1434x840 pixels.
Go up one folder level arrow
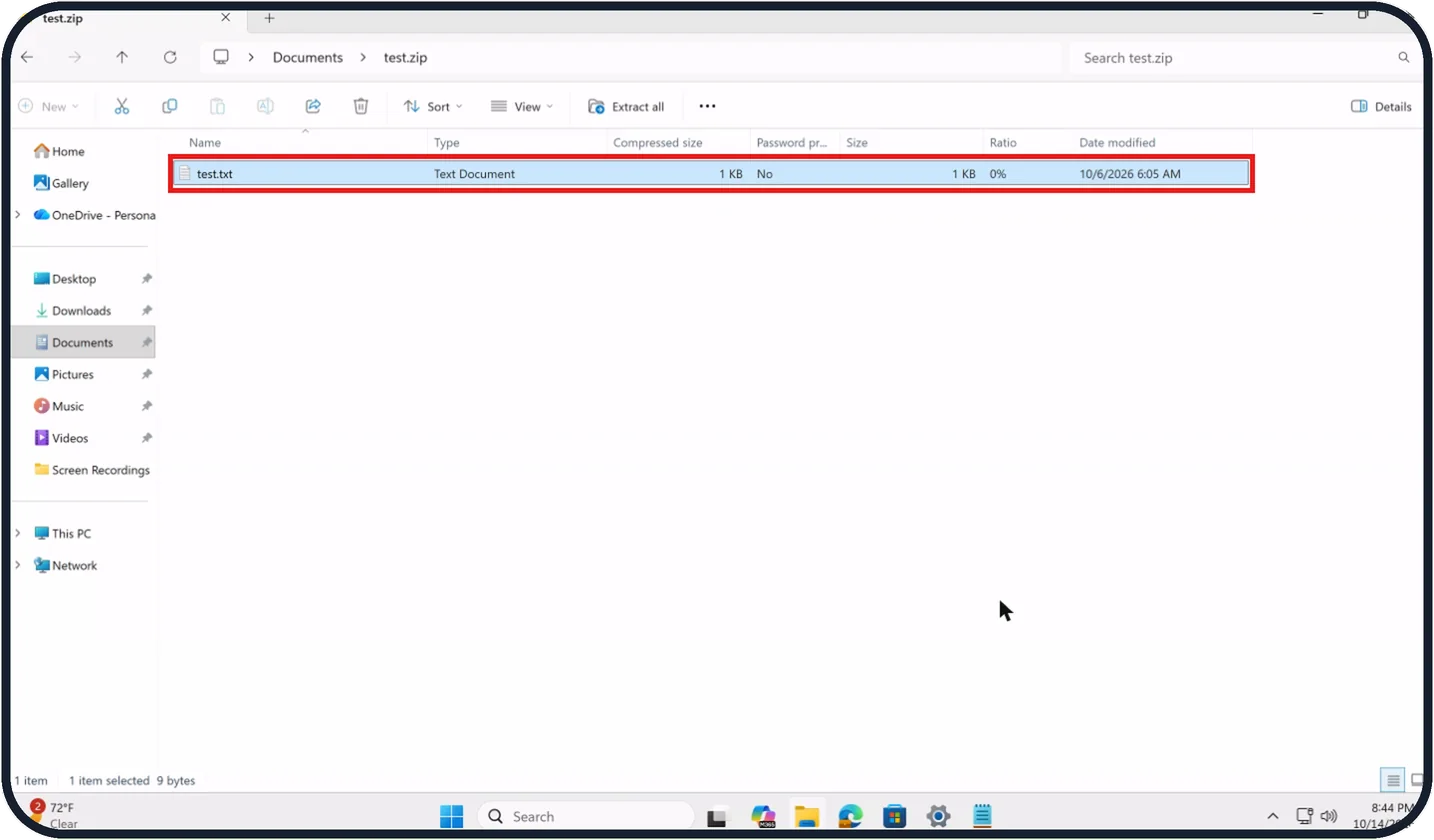pyautogui.click(x=122, y=57)
